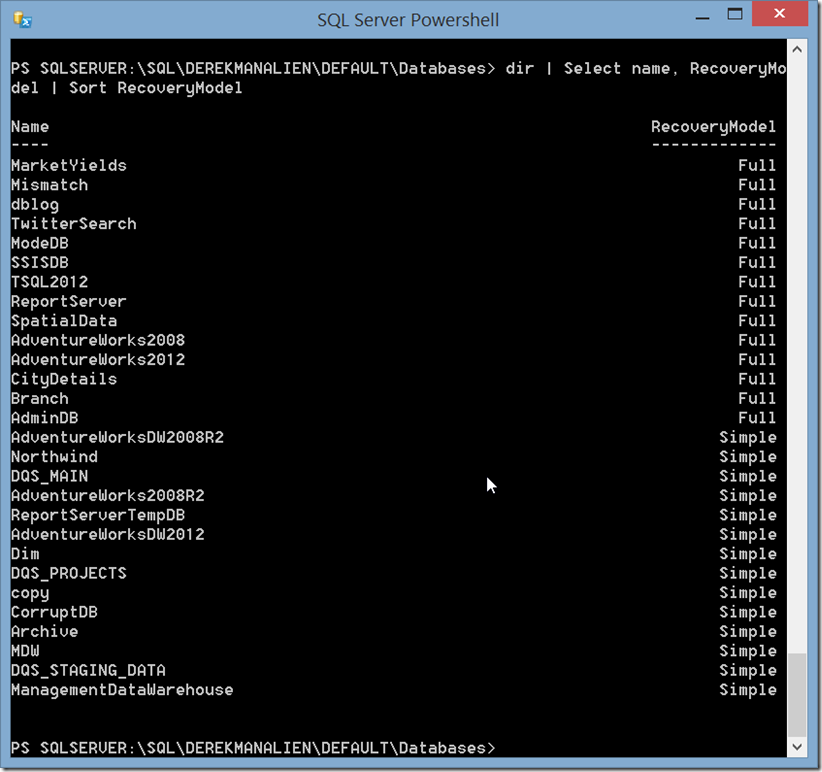Click the TwitterSearch database name
Viewport: 822px width, 772px height.
(73, 224)
